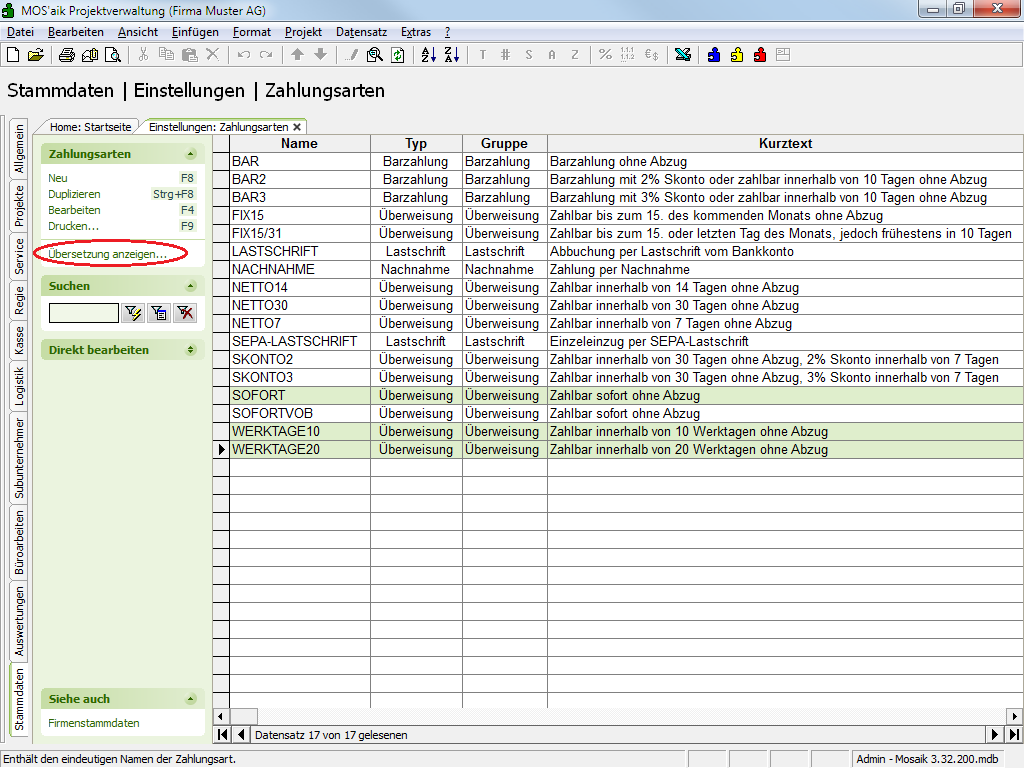Apply search filter with lightning funnel icon

pyautogui.click(x=133, y=313)
